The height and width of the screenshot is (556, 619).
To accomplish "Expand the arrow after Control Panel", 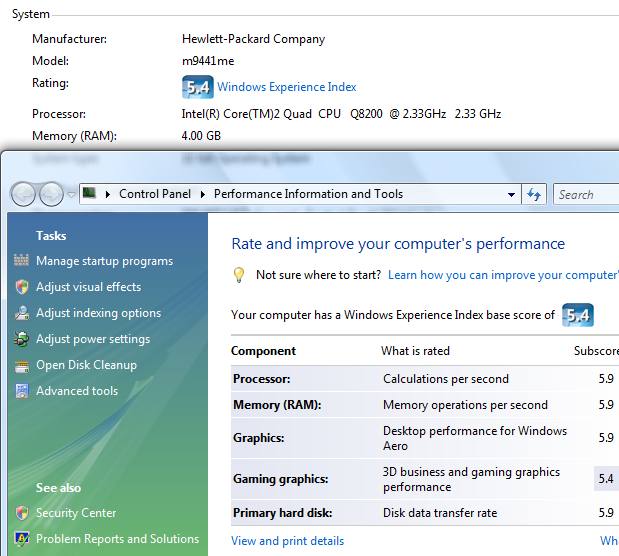I will point(203,194).
